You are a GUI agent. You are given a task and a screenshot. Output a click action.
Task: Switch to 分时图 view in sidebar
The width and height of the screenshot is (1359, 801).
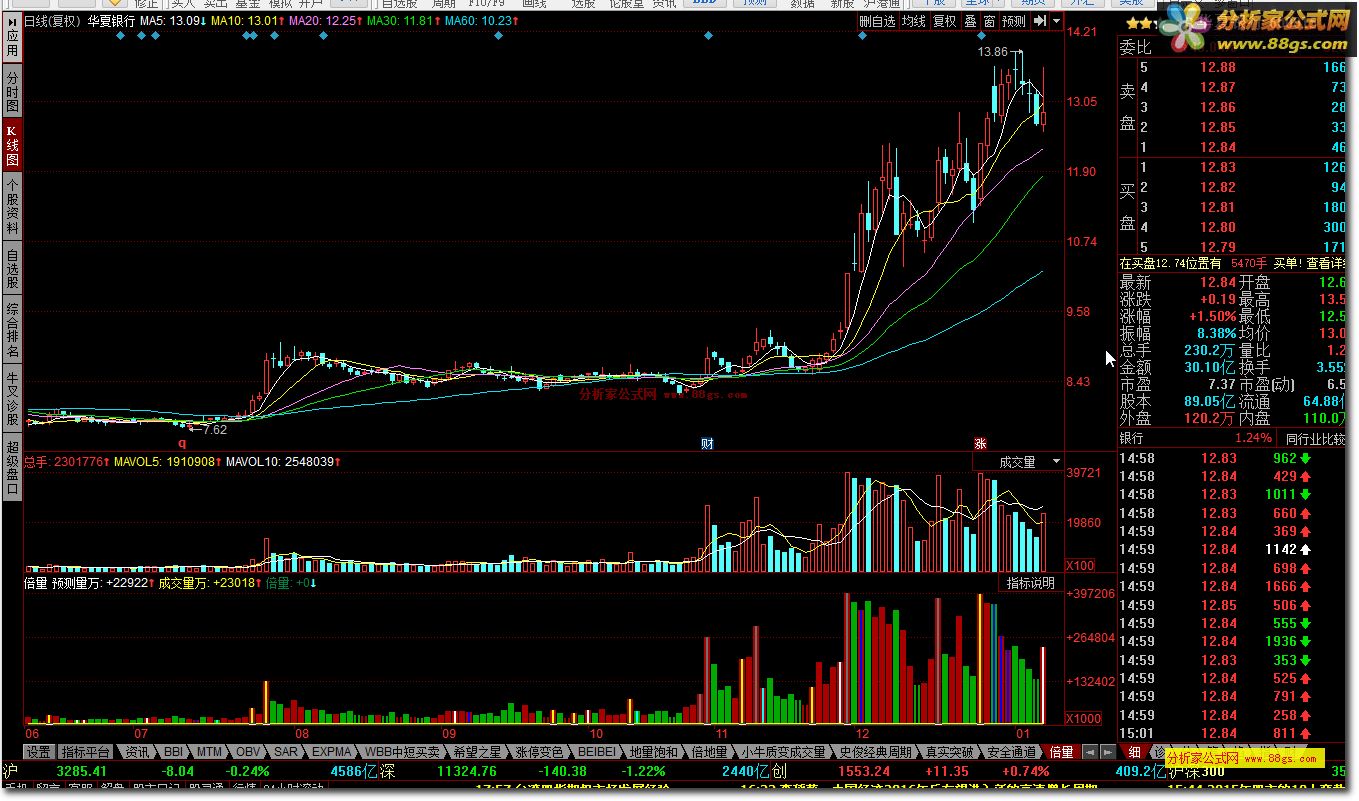point(12,91)
